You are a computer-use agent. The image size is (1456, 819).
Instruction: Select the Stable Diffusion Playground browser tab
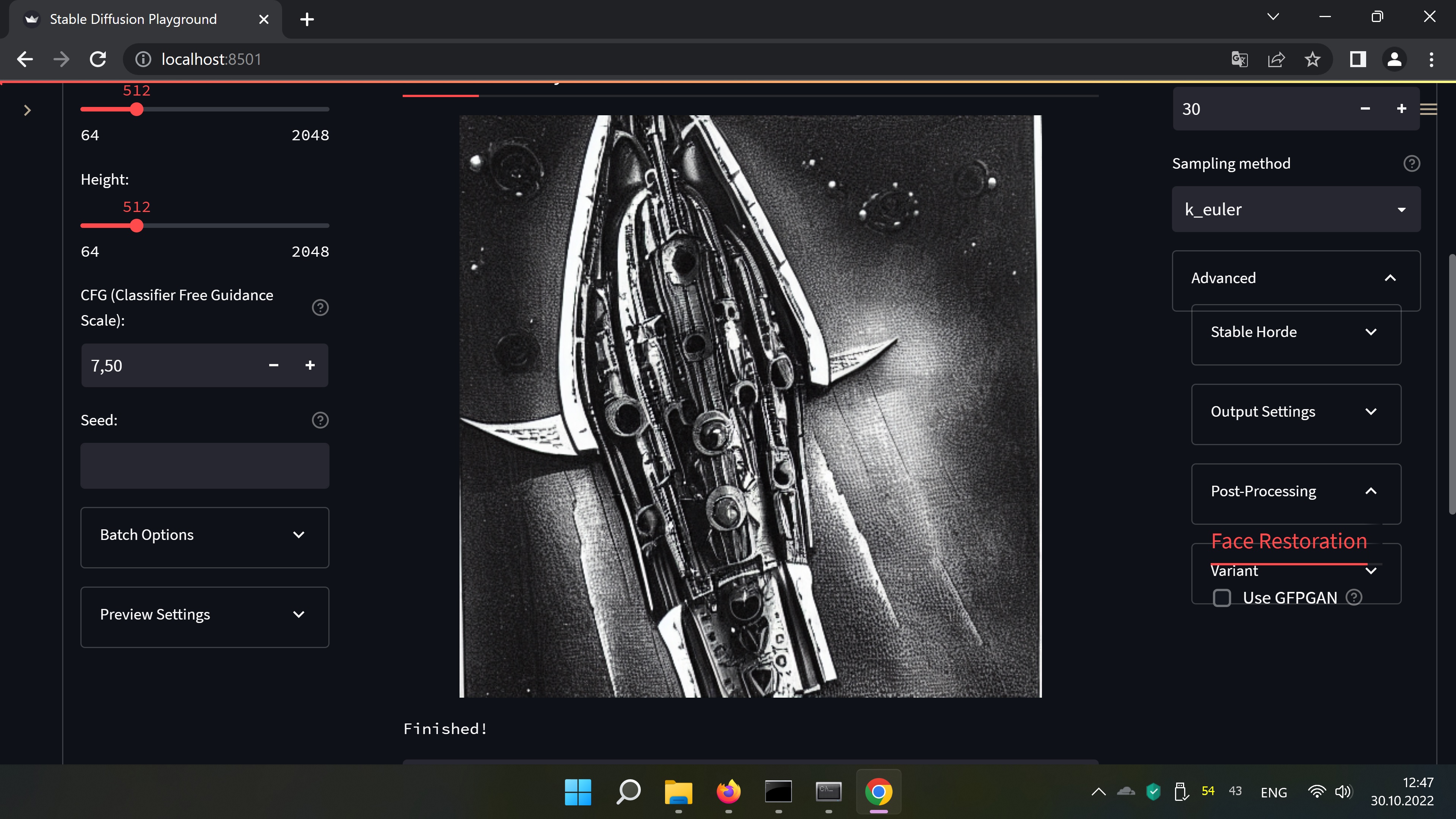[x=133, y=19]
